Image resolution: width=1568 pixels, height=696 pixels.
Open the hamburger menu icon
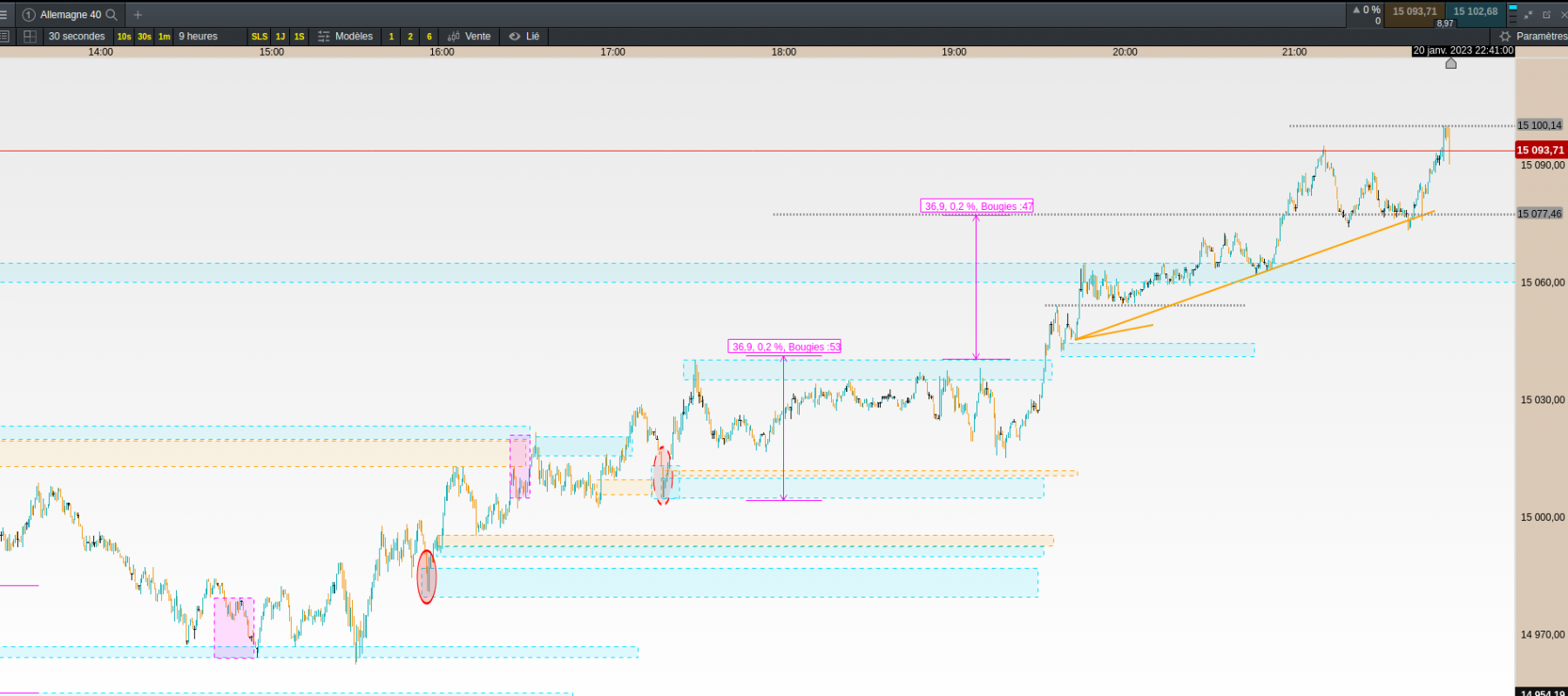pyautogui.click(x=3, y=15)
